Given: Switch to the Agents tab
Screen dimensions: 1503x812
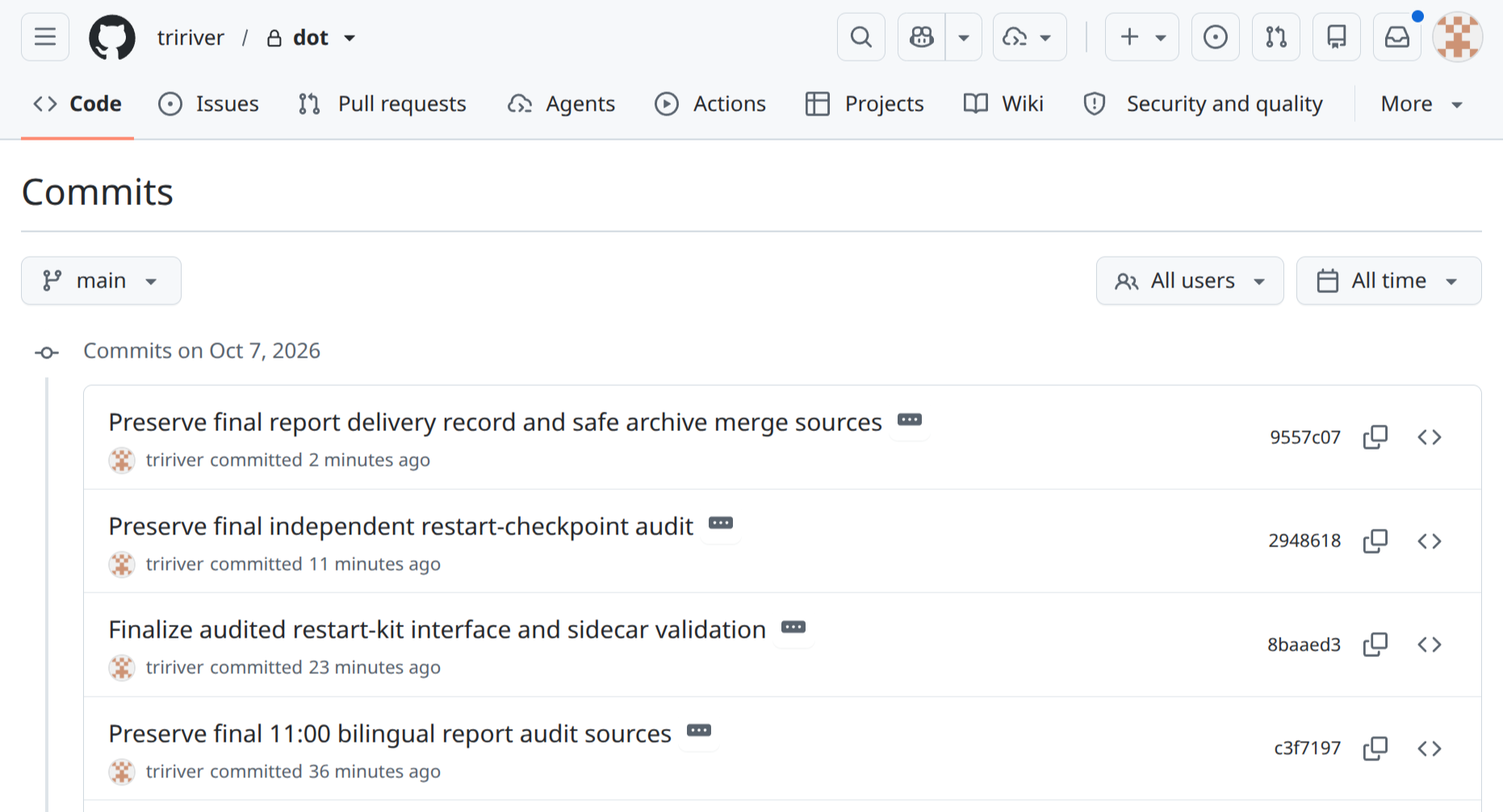Looking at the screenshot, I should pyautogui.click(x=561, y=103).
